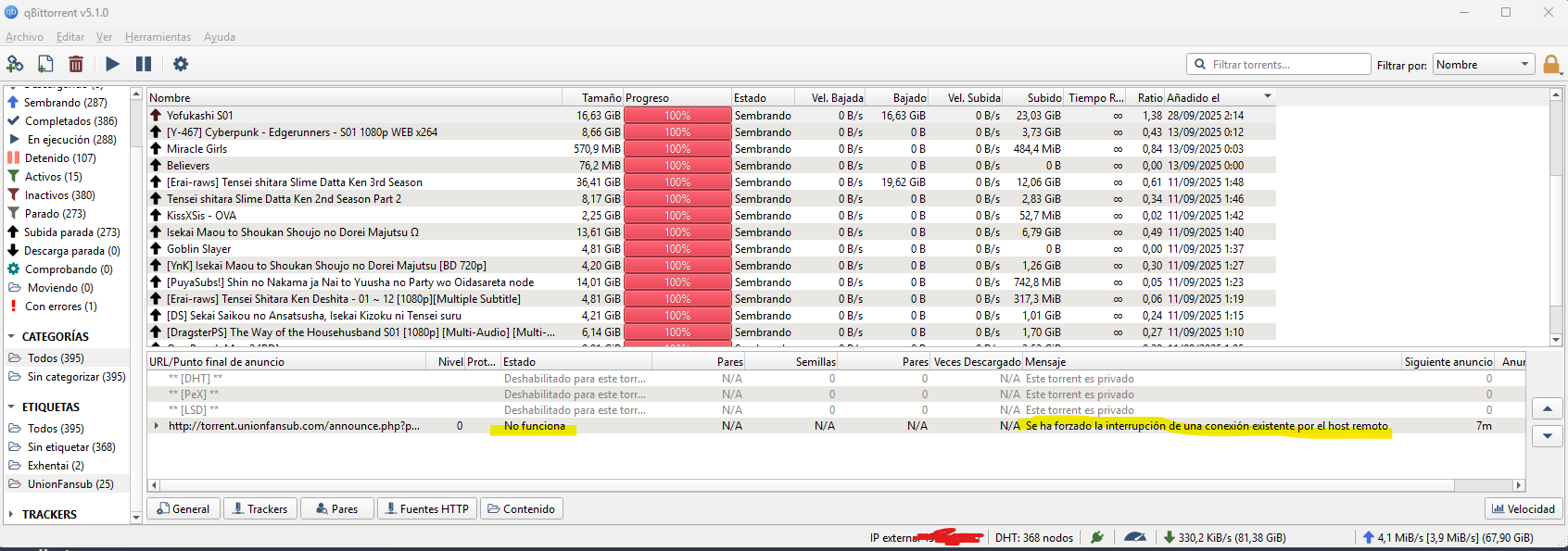This screenshot has height=551, width=1568.
Task: Select the Fuentes HTTP tab button
Action: pos(426,508)
